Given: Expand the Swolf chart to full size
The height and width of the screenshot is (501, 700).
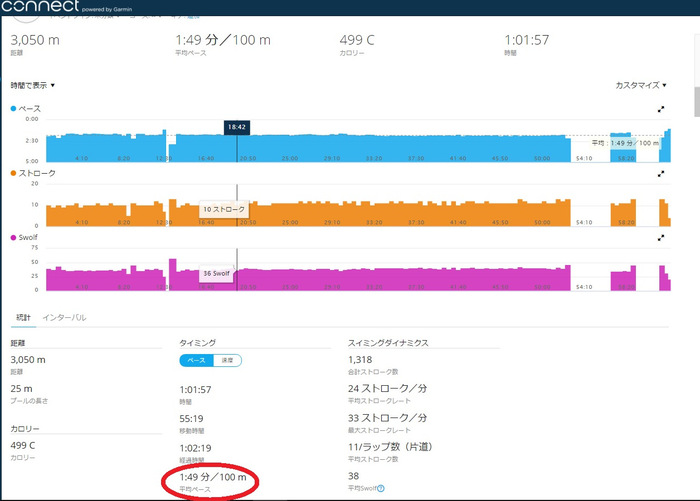Looking at the screenshot, I should click(661, 238).
